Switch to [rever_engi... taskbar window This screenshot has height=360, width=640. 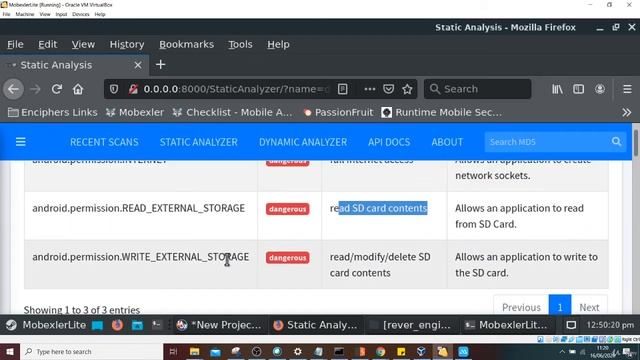pyautogui.click(x=411, y=325)
